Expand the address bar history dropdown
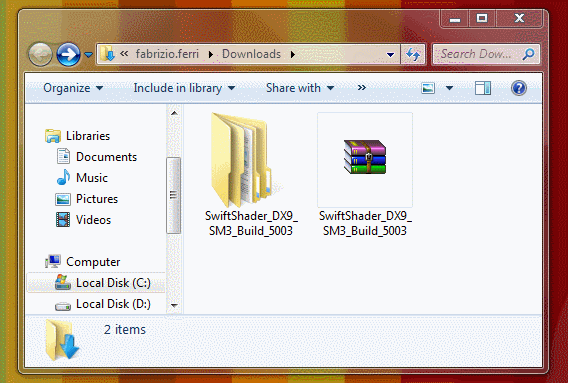This screenshot has width=568, height=383. pos(390,55)
